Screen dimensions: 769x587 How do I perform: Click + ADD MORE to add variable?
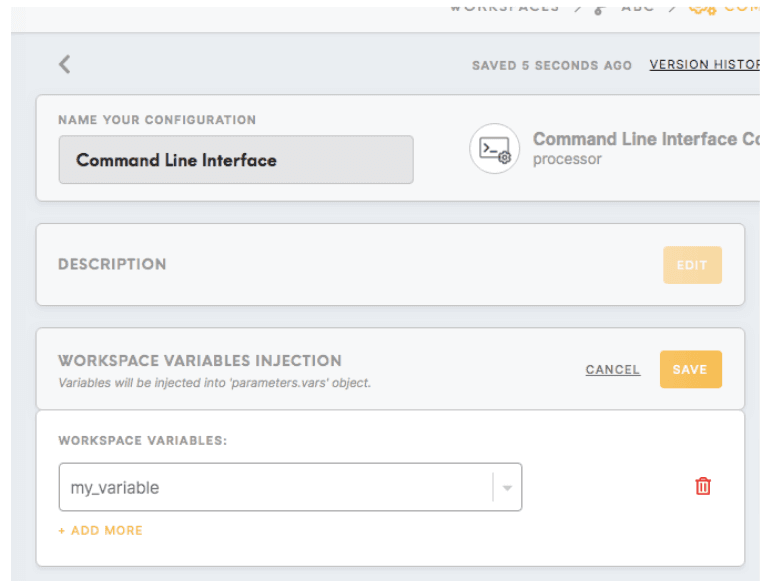[x=100, y=530]
